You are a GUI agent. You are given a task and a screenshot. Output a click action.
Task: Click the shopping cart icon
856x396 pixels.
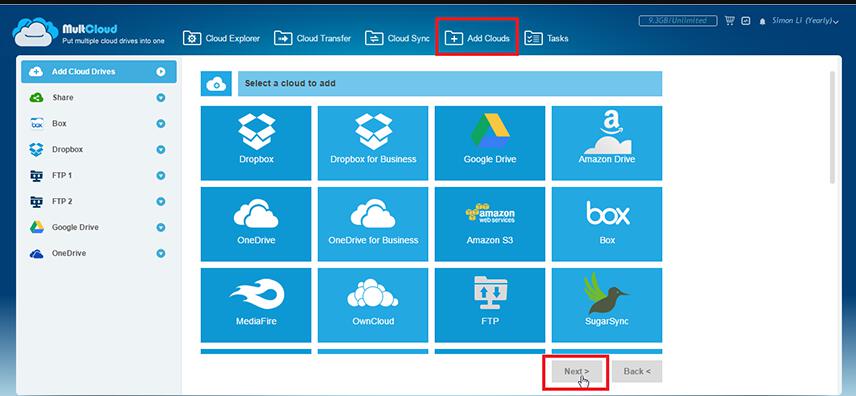[729, 21]
